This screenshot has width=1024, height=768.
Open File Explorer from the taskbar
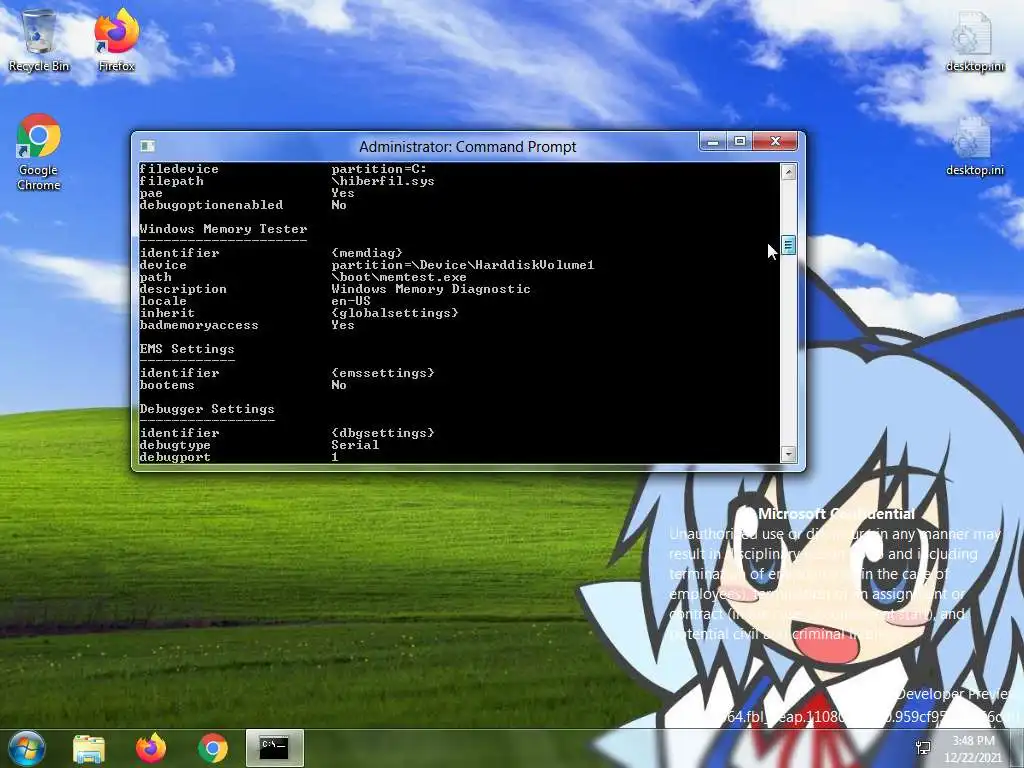click(x=89, y=748)
